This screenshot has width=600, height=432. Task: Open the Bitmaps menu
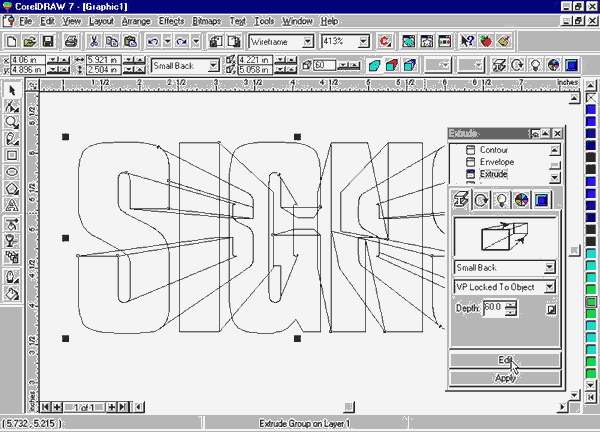point(207,21)
